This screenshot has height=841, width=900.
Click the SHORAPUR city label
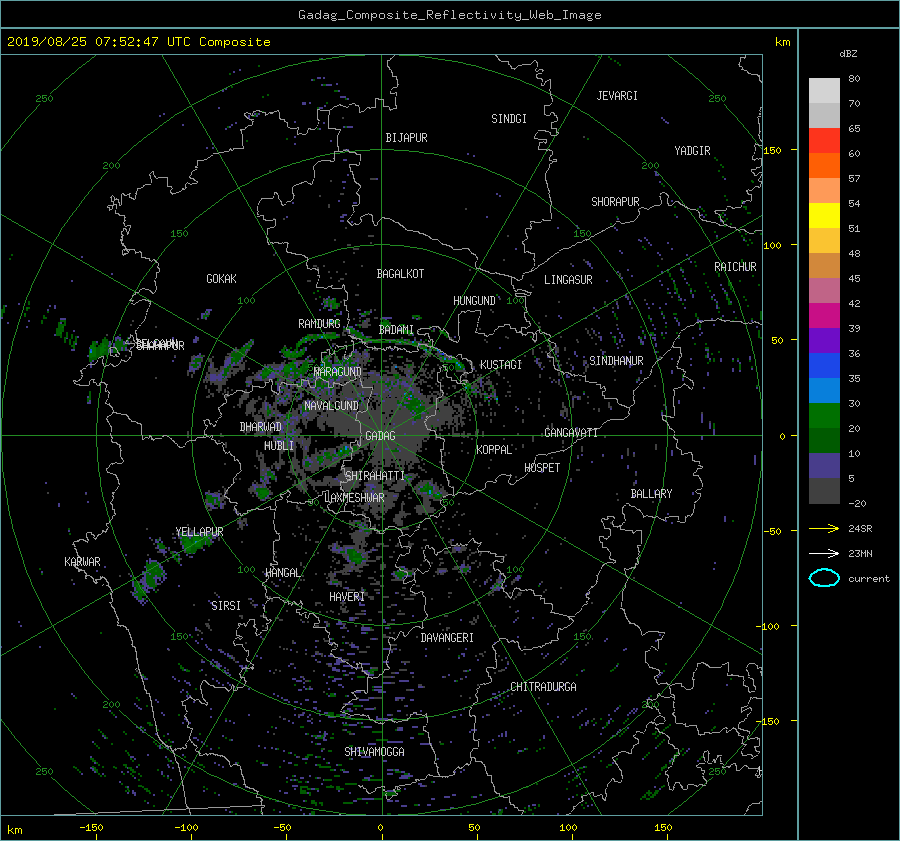pos(615,201)
